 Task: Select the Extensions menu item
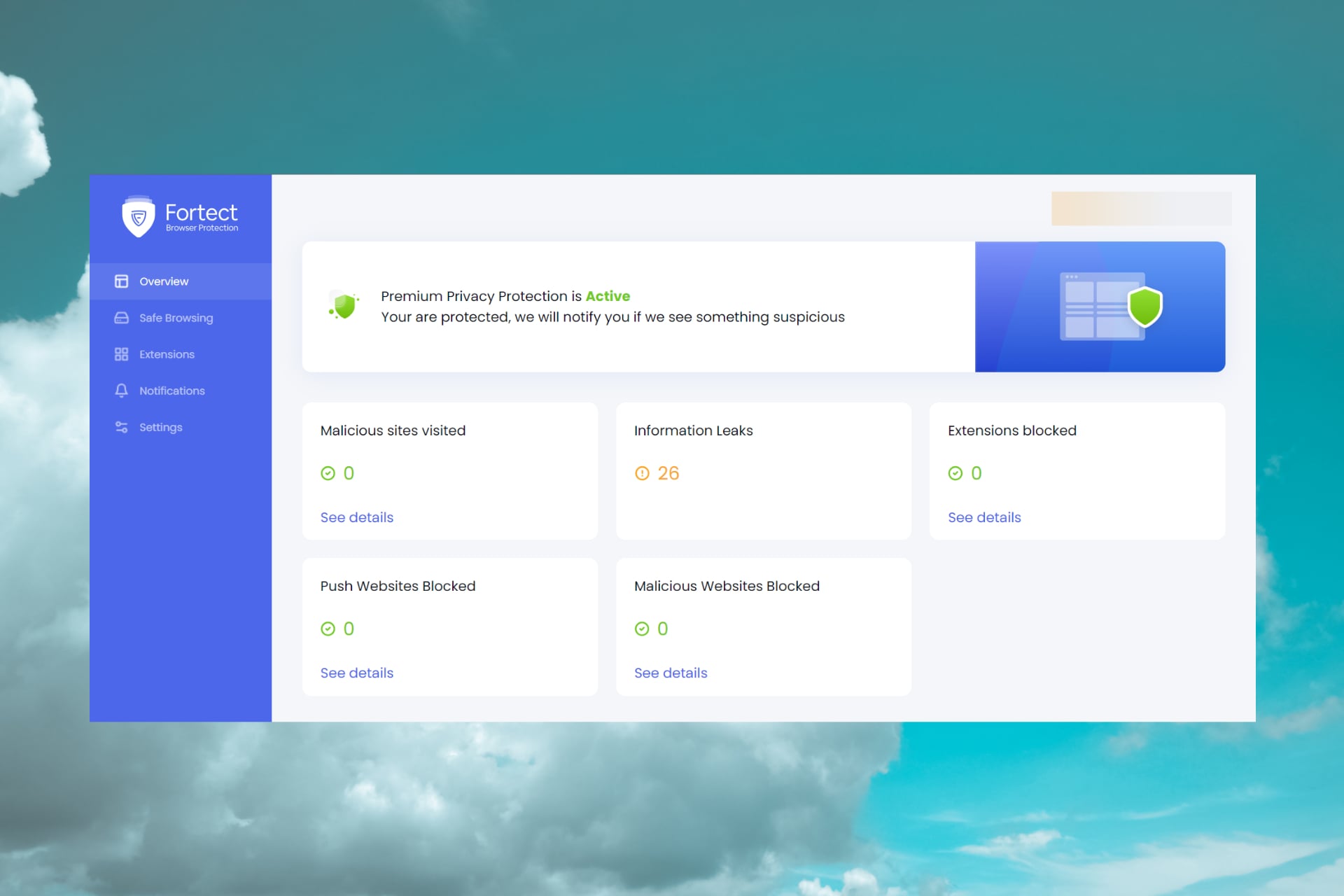[167, 354]
